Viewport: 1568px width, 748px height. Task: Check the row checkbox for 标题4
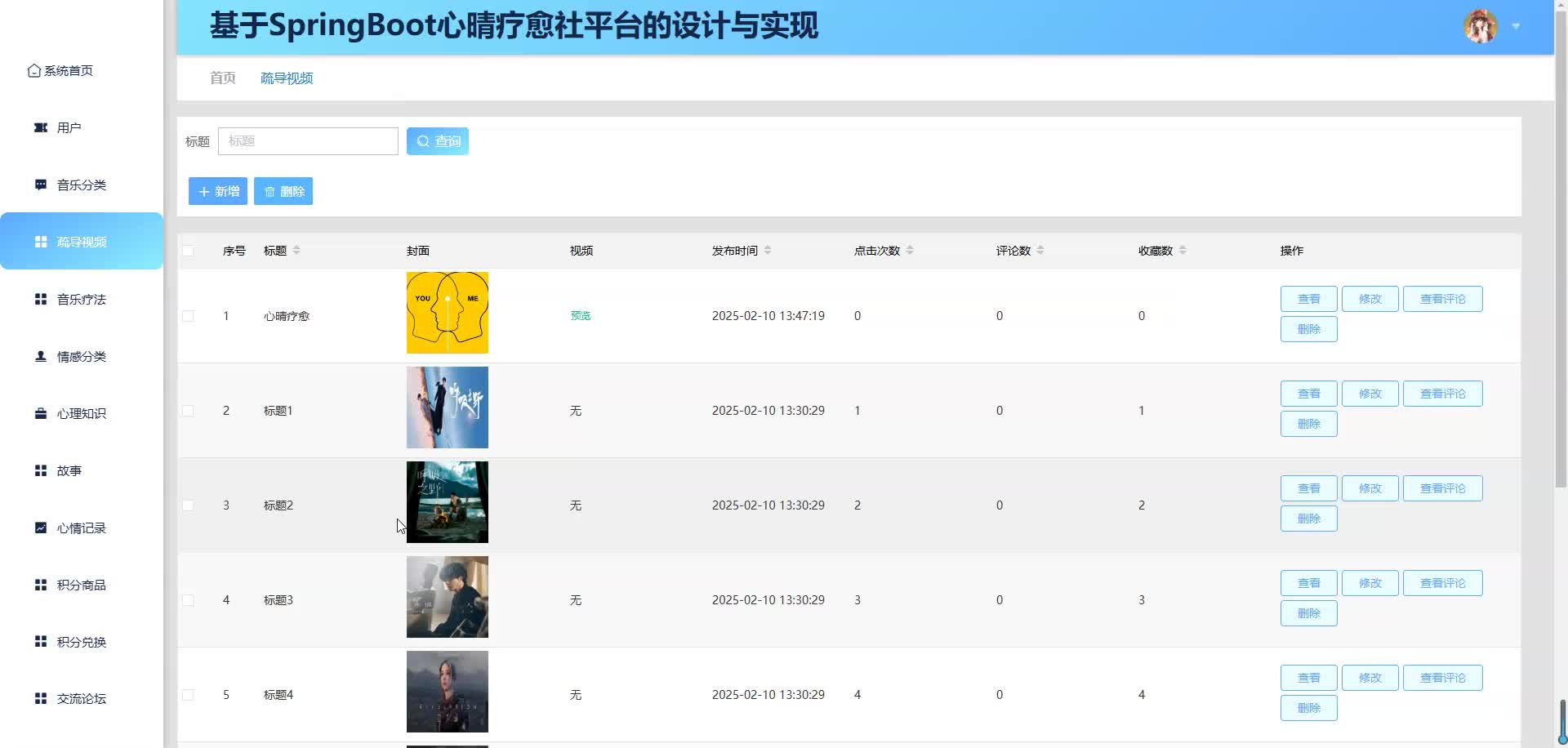click(x=188, y=695)
